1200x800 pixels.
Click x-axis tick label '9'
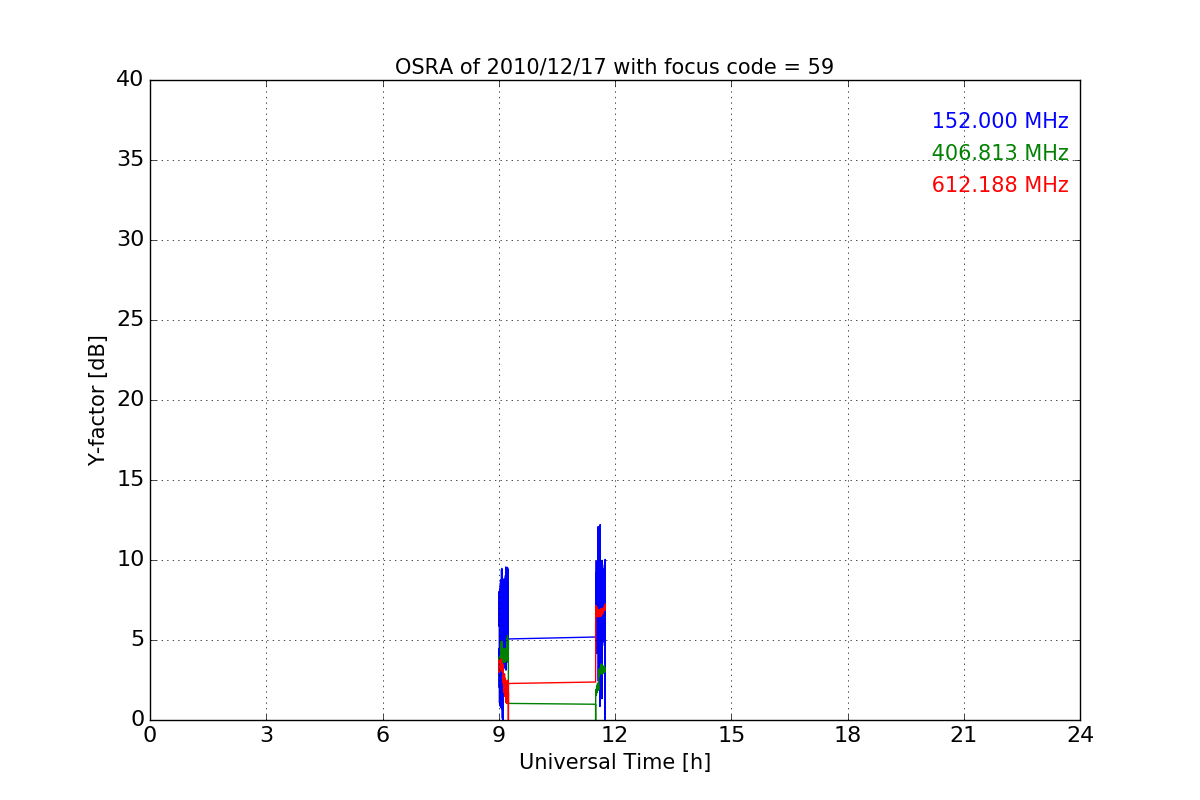[x=499, y=735]
